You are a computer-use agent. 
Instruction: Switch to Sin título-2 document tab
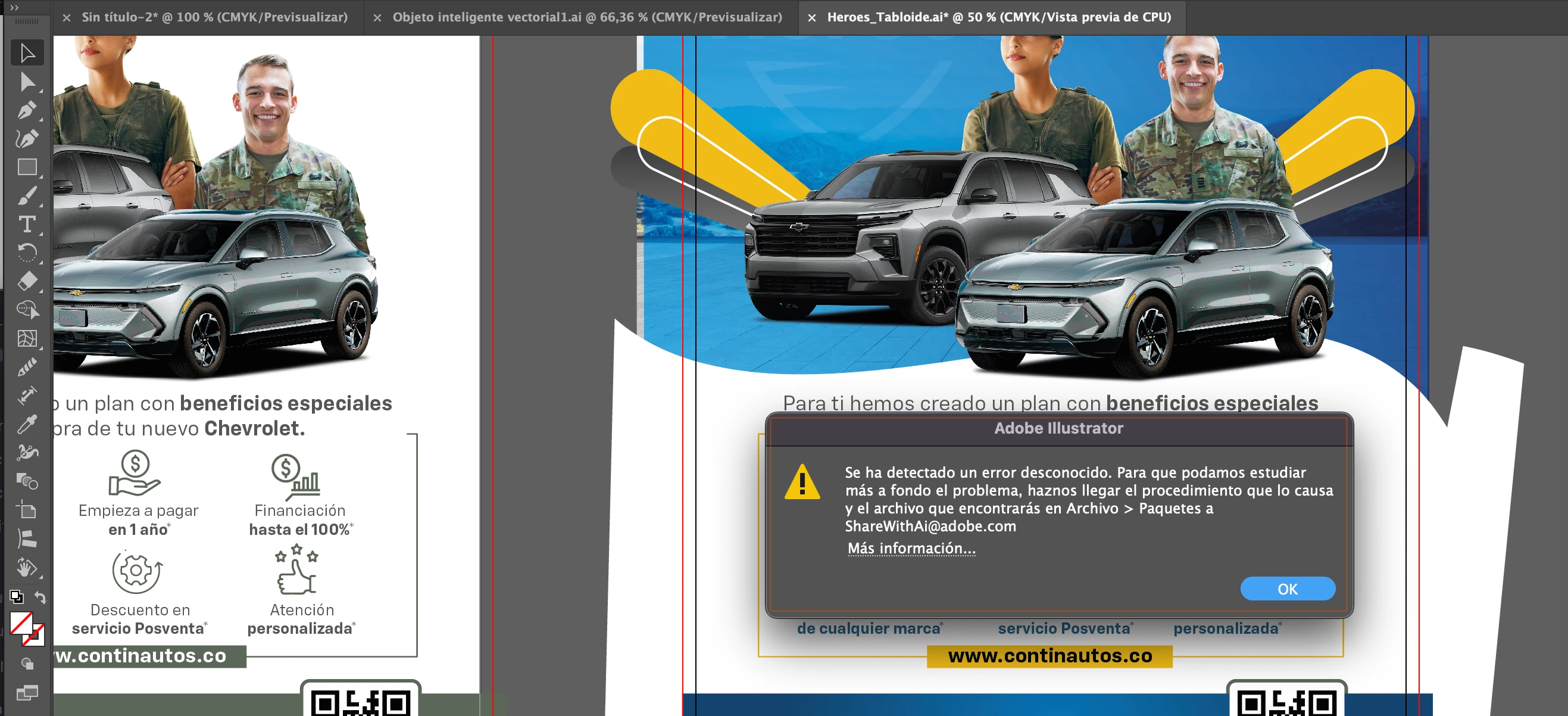click(214, 17)
